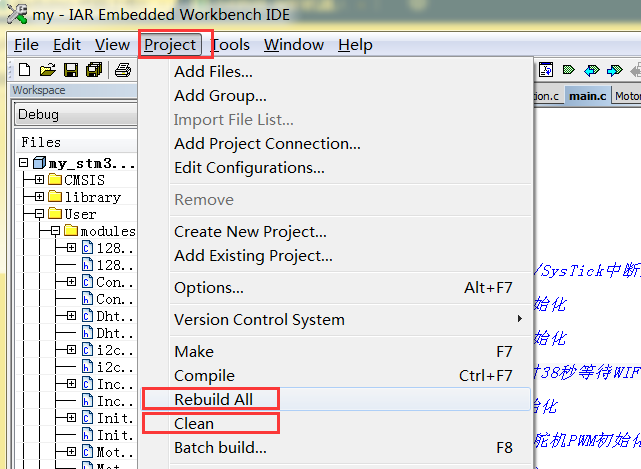Click the User folder icon

(x=55, y=213)
